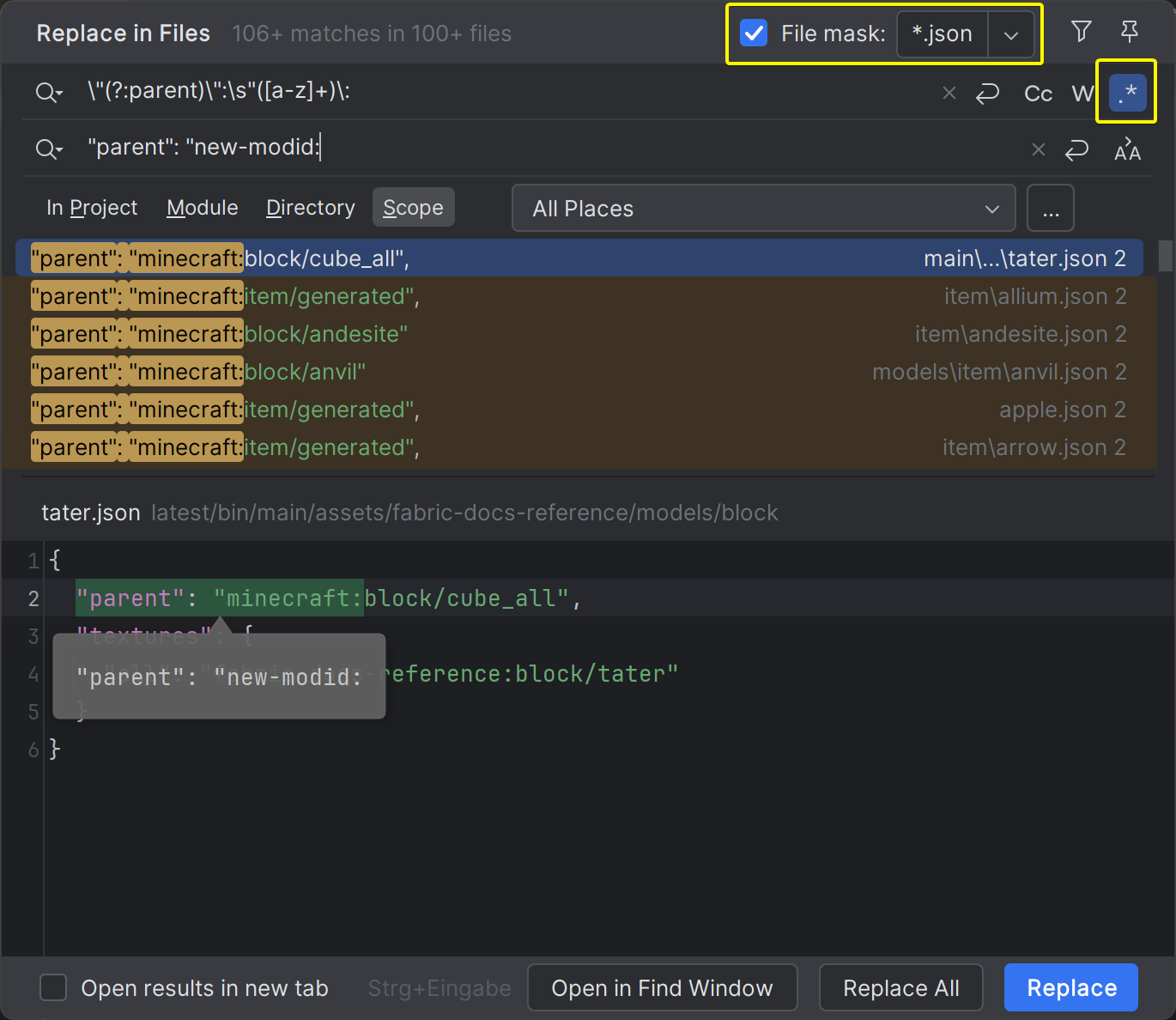Viewport: 1176px width, 1020px height.
Task: Select the In Project scope tab
Action: click(92, 207)
